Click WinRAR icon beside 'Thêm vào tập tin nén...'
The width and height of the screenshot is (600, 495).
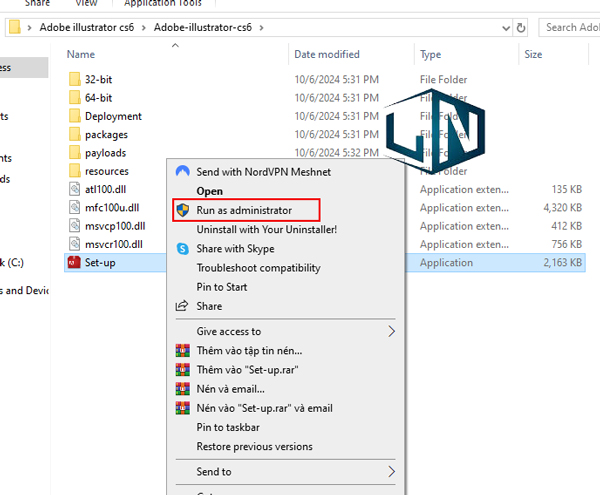pos(183,350)
